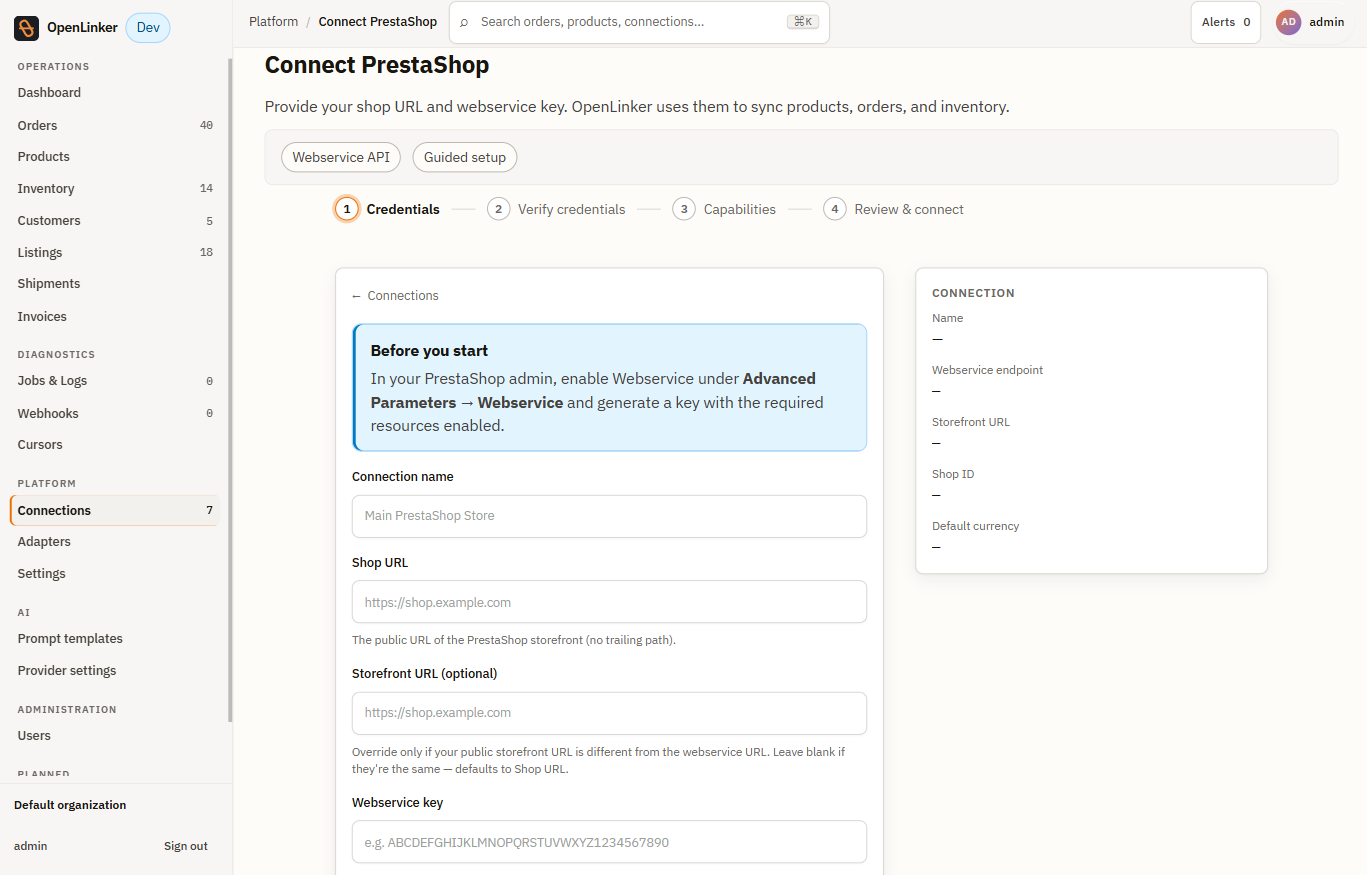Go back via the ← Connections link
The height and width of the screenshot is (875, 1367).
tap(395, 296)
